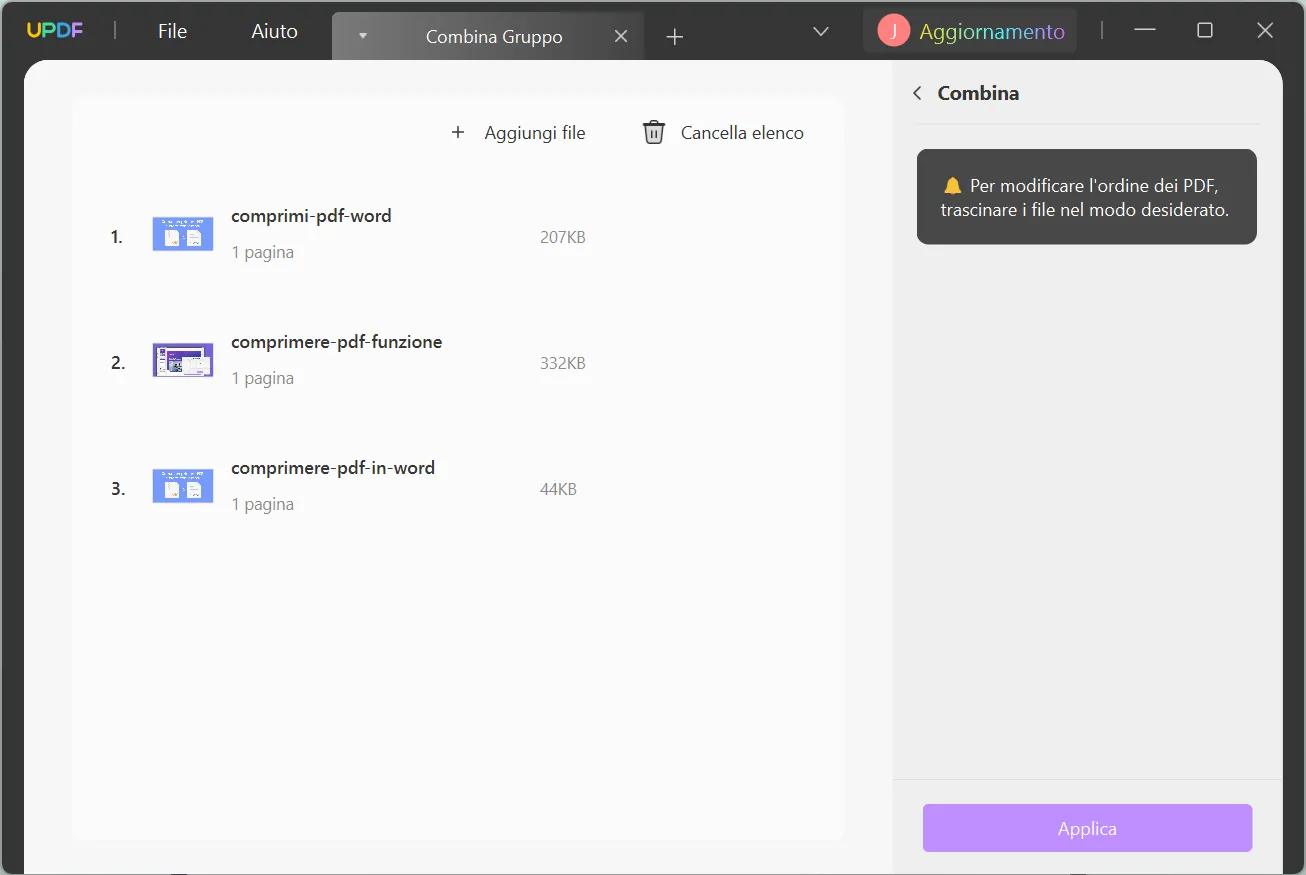Select the Aggiungi file plus icon
This screenshot has width=1306, height=875.
point(458,132)
